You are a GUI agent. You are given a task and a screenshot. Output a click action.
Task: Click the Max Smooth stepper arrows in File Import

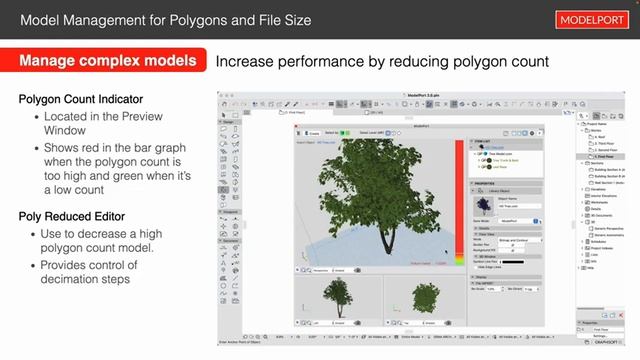(x=502, y=289)
